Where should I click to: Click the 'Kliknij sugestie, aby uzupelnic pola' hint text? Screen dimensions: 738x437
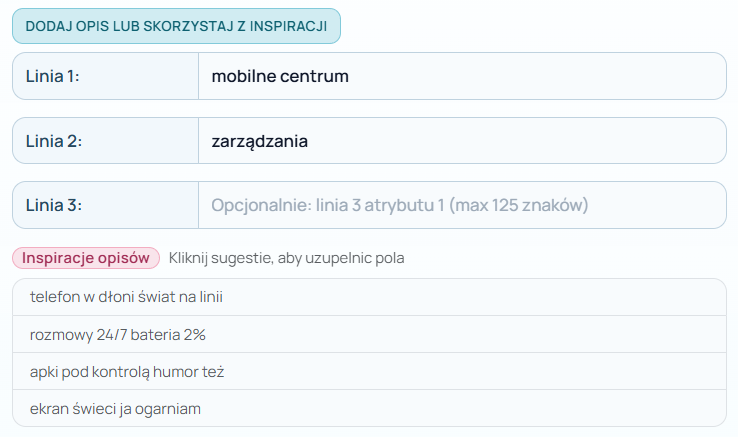pyautogui.click(x=287, y=258)
